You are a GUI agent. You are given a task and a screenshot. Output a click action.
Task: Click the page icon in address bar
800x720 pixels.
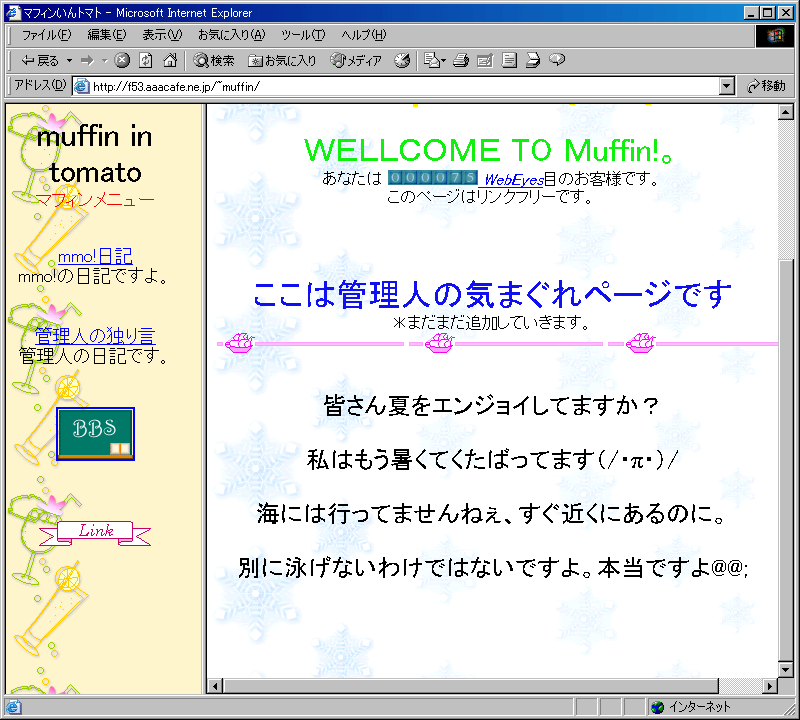tap(82, 86)
